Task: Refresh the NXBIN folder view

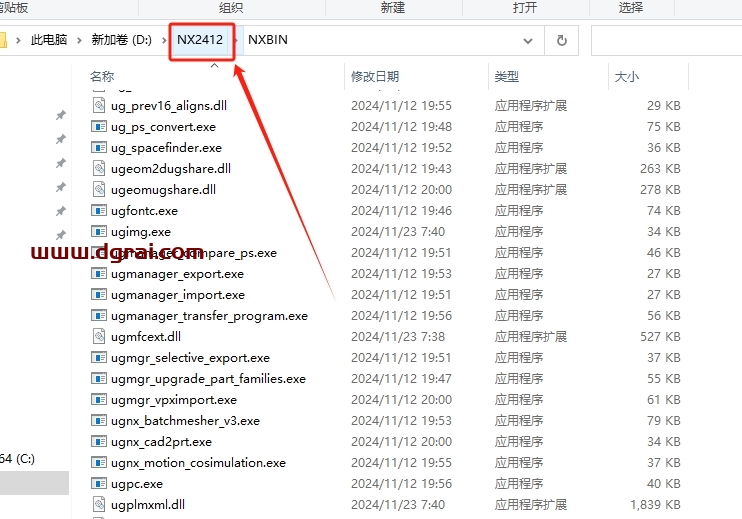Action: [x=562, y=40]
